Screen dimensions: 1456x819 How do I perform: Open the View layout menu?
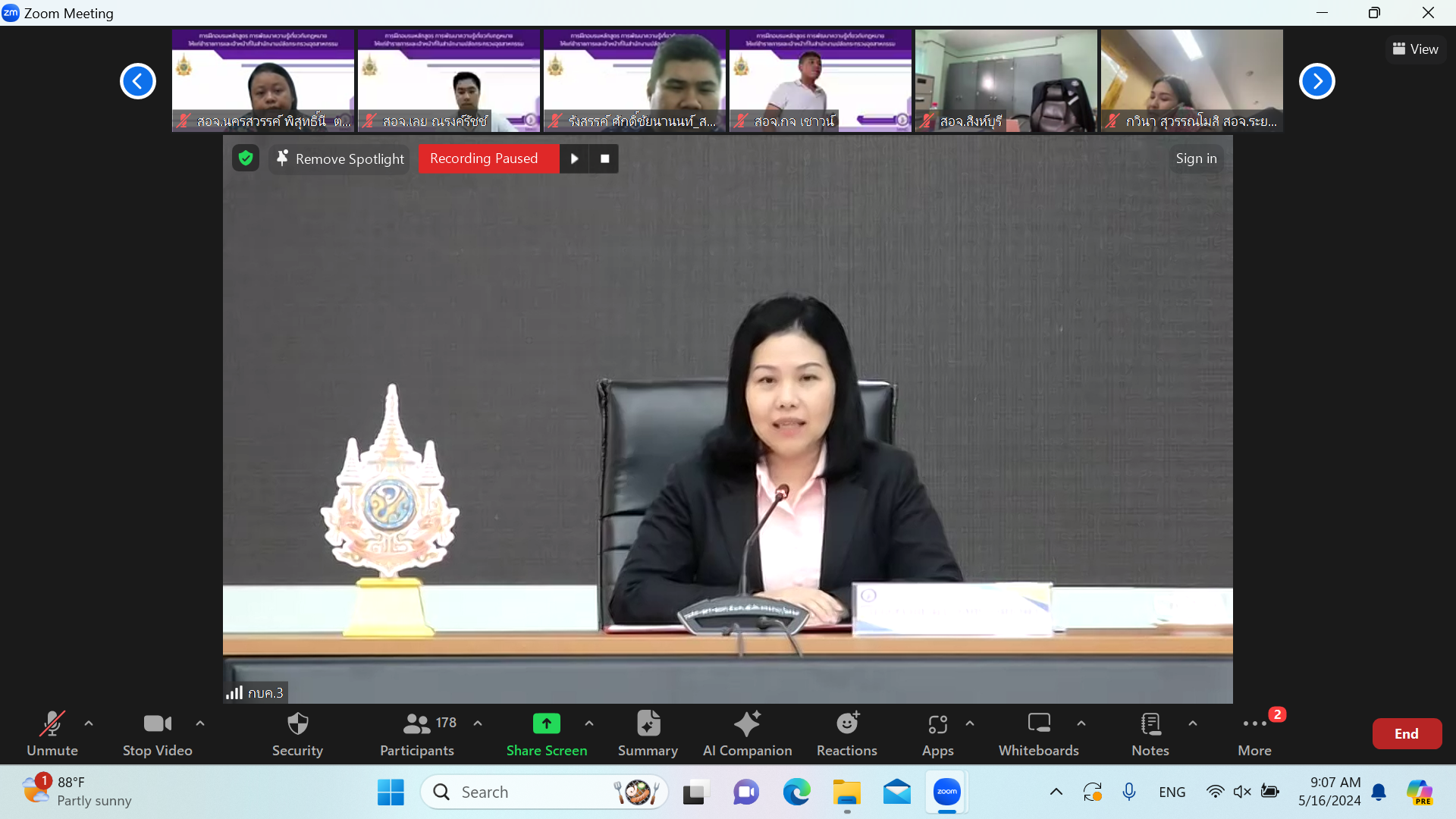[x=1415, y=49]
